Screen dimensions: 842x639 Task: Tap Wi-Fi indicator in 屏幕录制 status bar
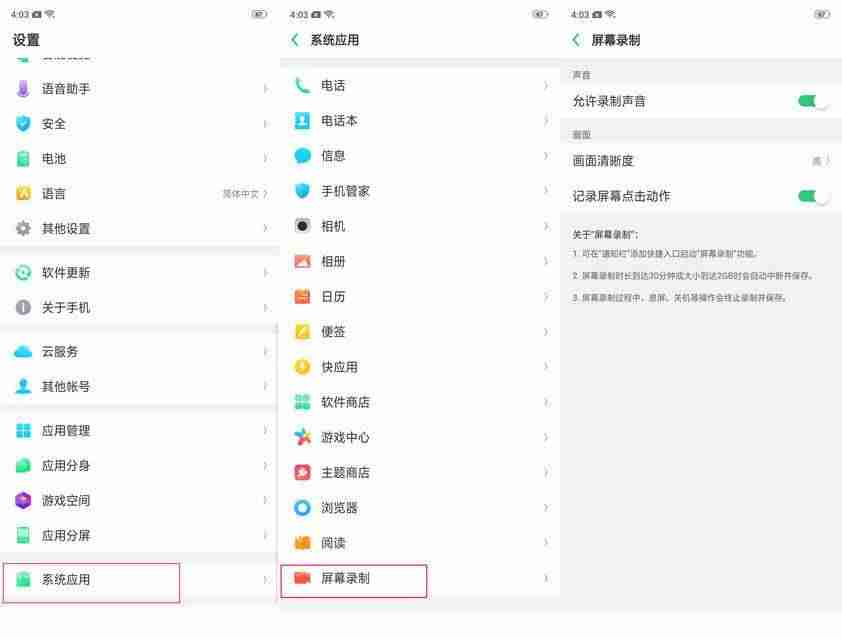611,14
